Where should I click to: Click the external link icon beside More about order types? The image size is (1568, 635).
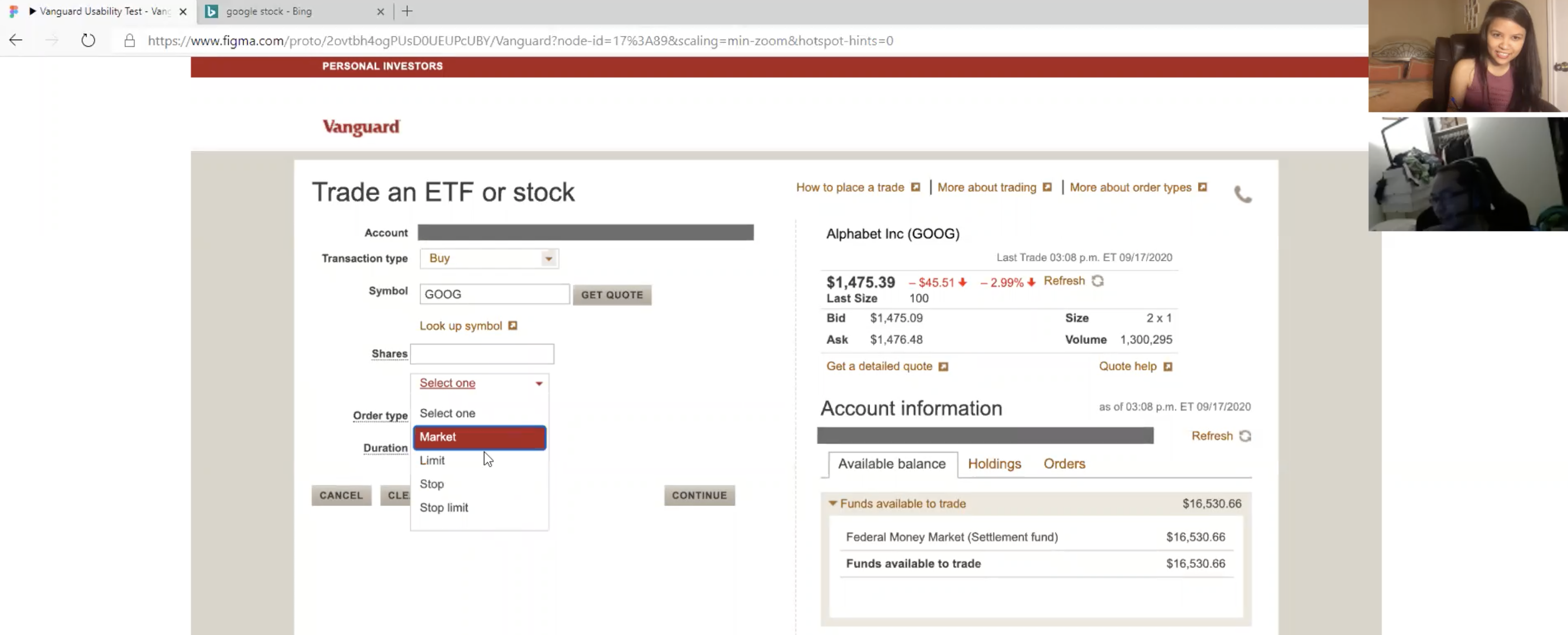pyautogui.click(x=1202, y=187)
